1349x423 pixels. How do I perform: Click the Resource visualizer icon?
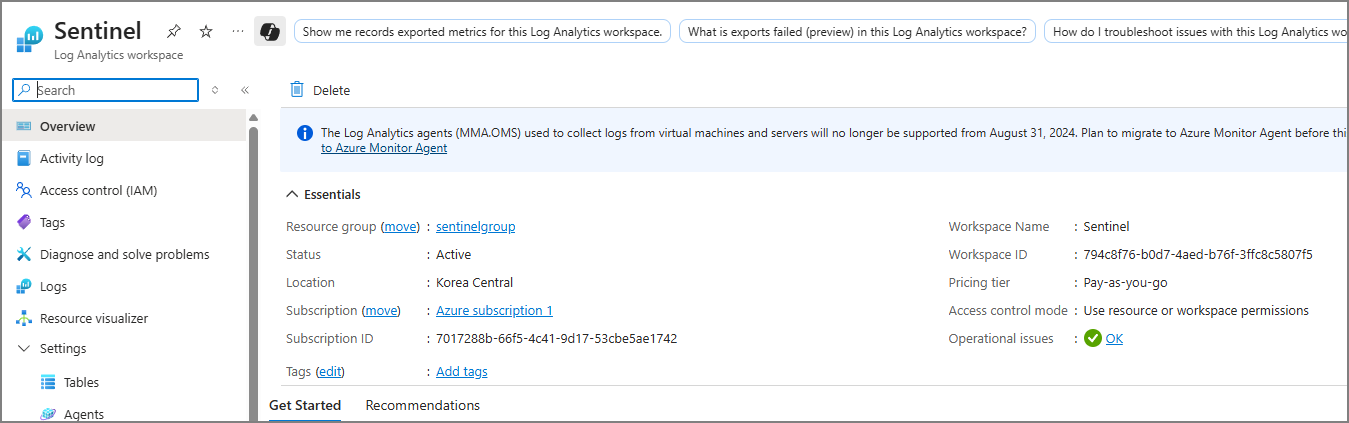(x=24, y=318)
